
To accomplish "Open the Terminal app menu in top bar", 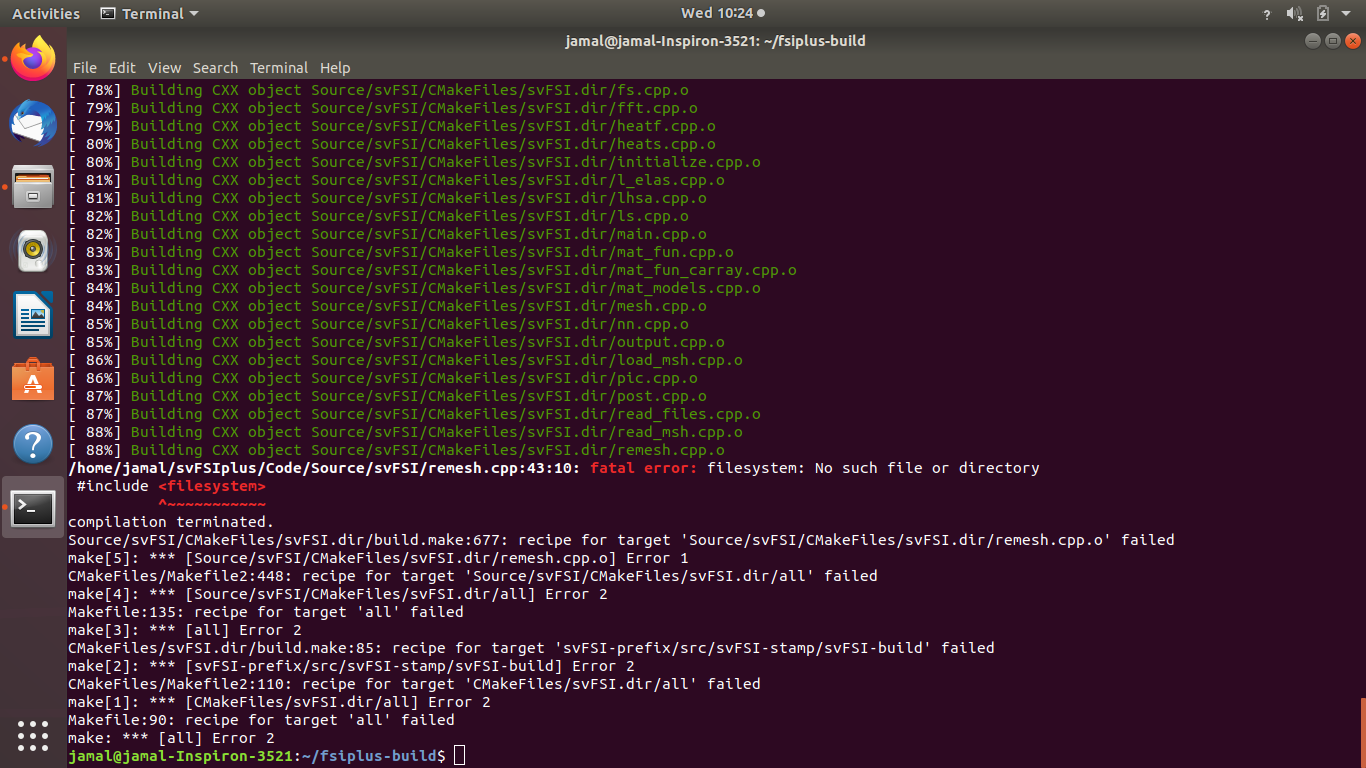I will point(150,14).
